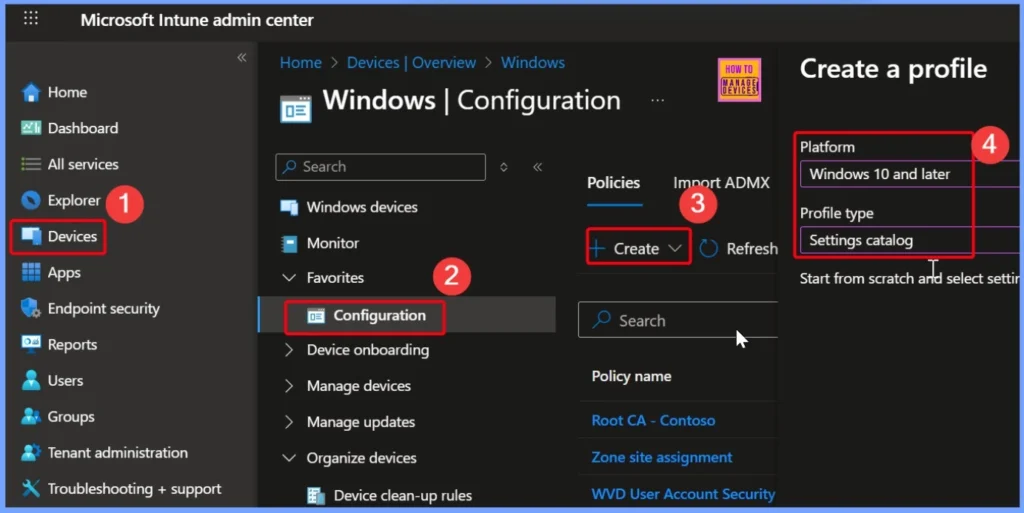1024x513 pixels.
Task: Open the Profile type dropdown Settings catalog
Action: point(909,241)
